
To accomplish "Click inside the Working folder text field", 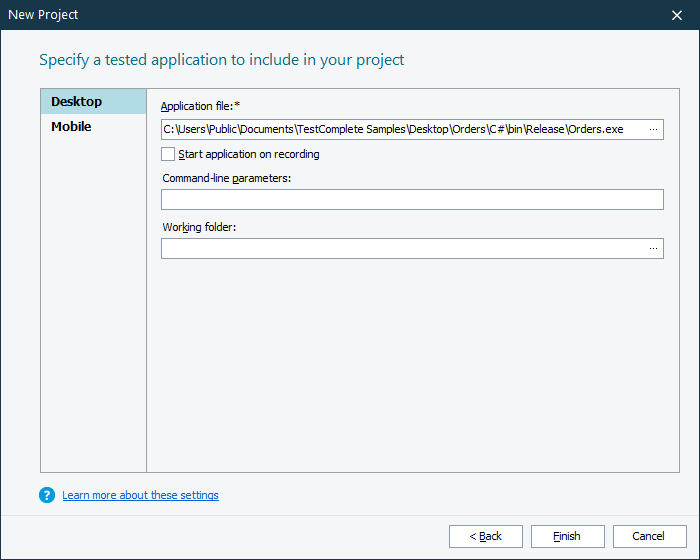I will (x=400, y=248).
